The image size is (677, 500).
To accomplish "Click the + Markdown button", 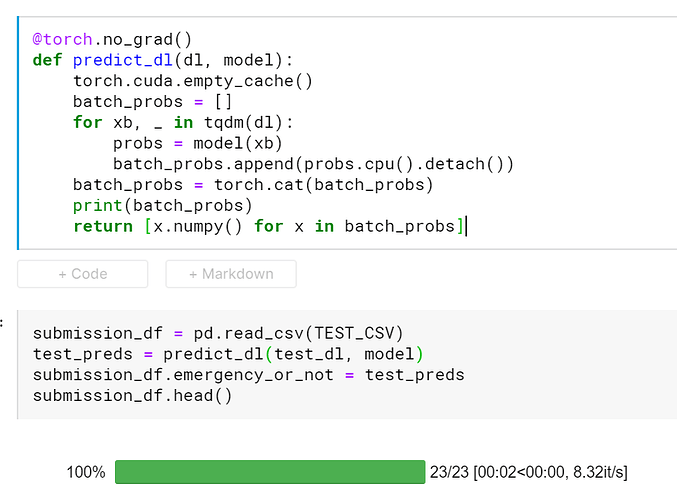I will click(x=231, y=274).
